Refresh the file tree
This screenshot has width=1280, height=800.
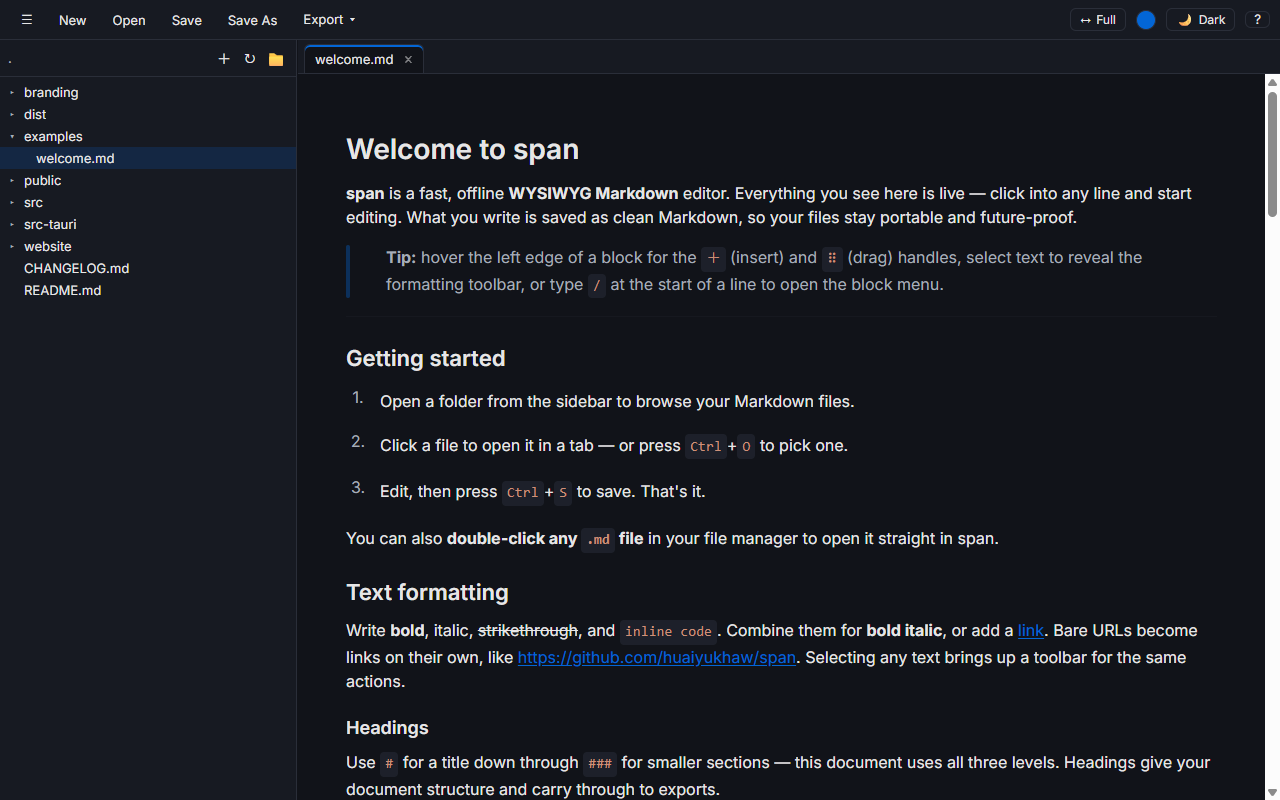[250, 59]
